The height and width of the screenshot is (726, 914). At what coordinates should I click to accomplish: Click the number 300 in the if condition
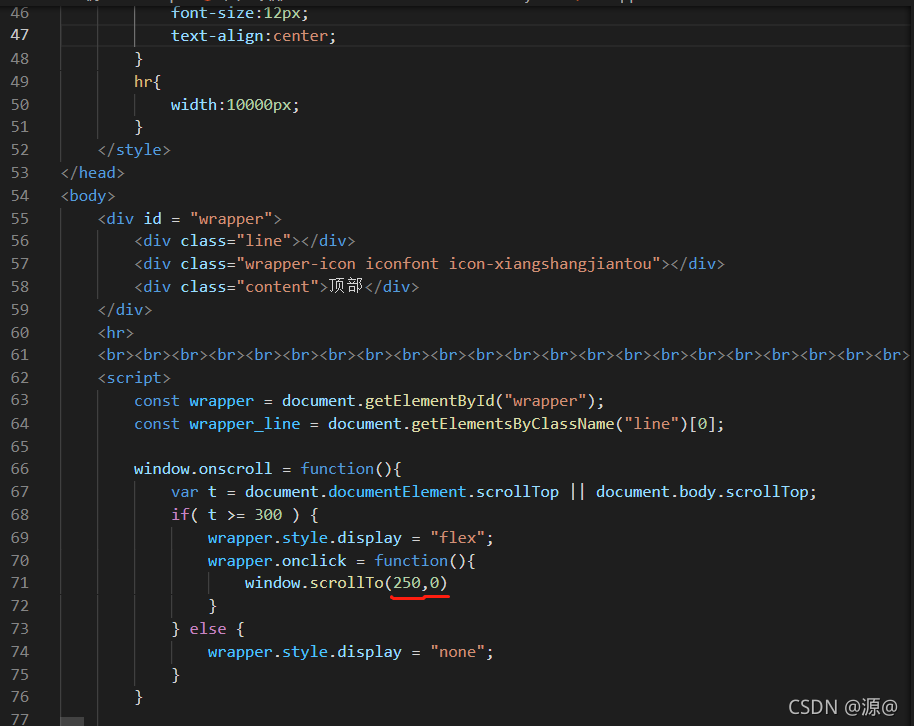click(268, 515)
